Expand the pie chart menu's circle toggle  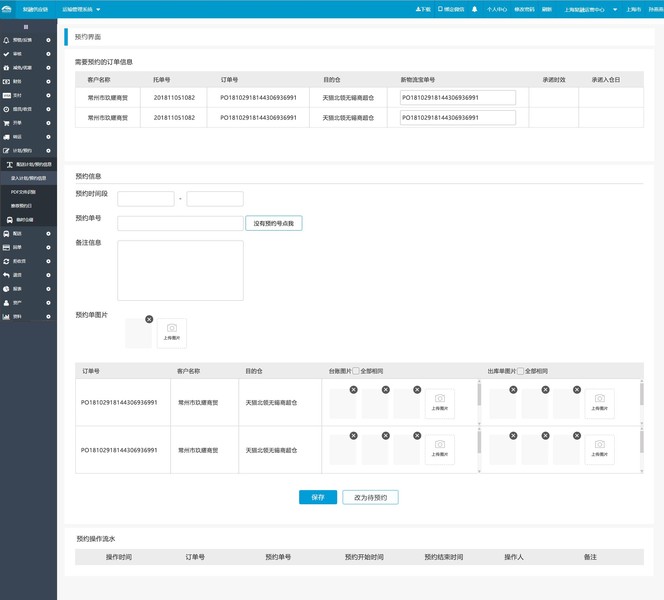(48, 289)
